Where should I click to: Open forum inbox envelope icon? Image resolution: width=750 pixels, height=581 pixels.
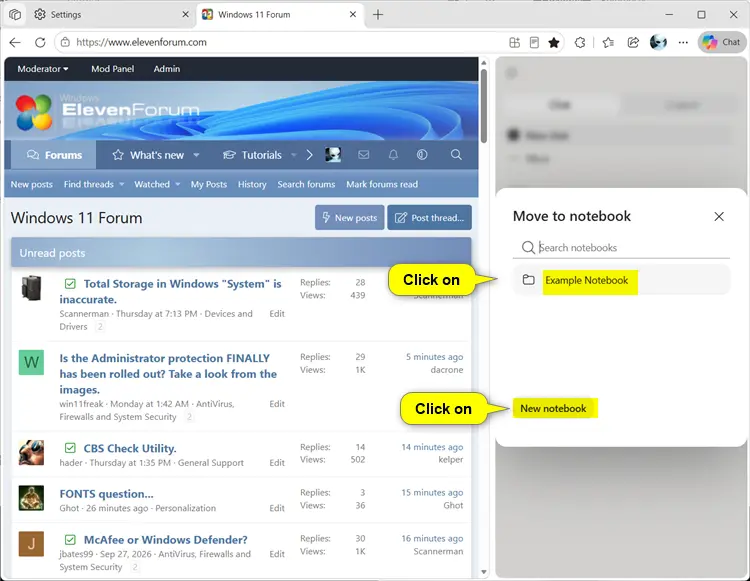tap(364, 155)
